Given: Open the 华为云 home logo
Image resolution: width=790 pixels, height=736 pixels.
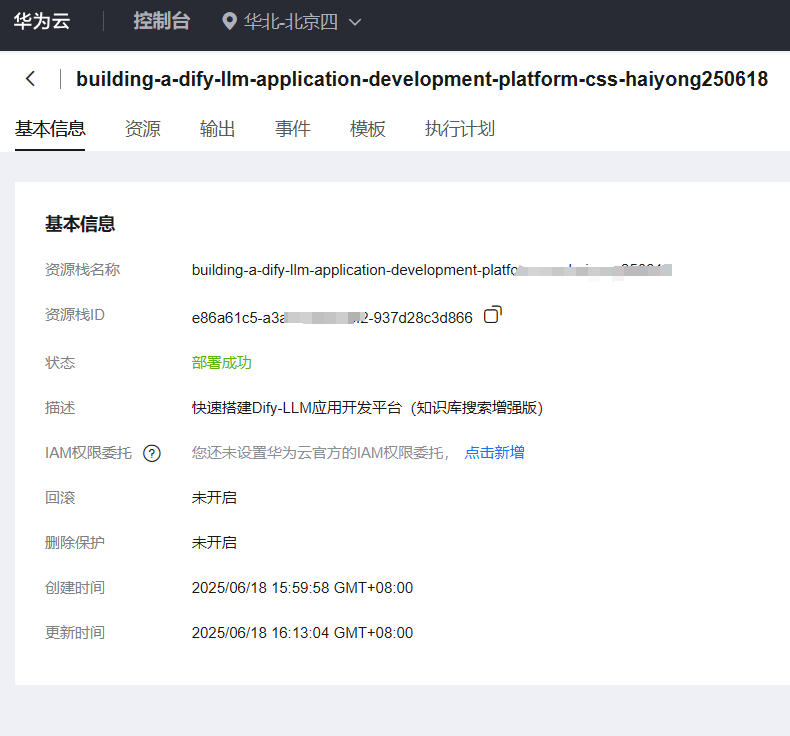Looking at the screenshot, I should tap(41, 22).
